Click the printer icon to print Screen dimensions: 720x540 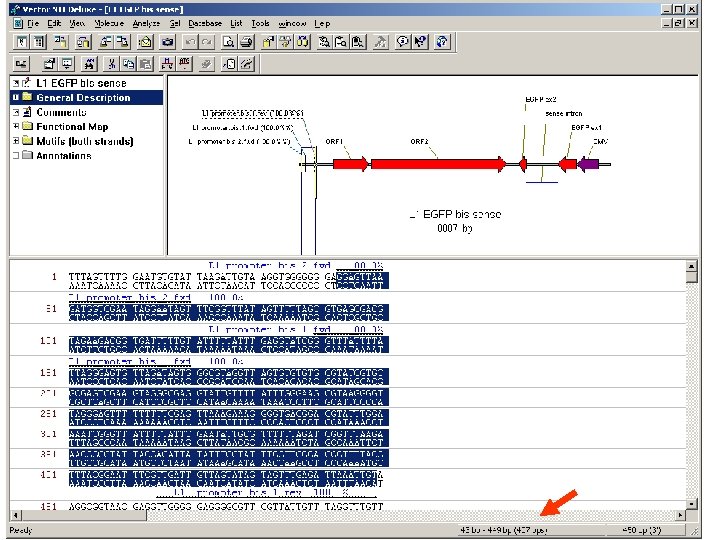pos(247,42)
